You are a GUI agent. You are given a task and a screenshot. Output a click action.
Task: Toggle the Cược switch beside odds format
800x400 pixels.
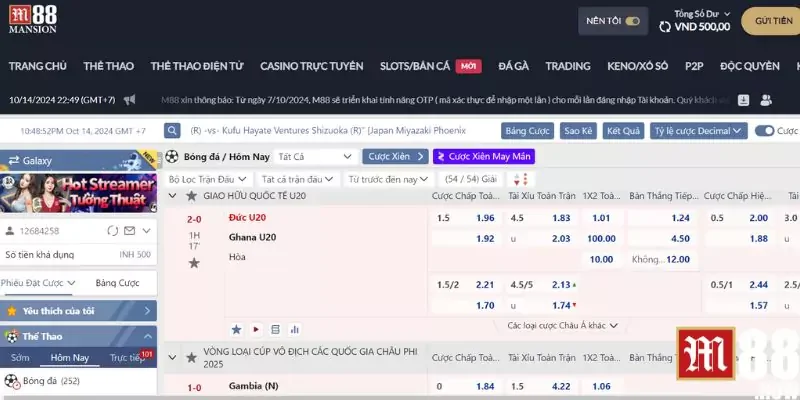(x=764, y=131)
